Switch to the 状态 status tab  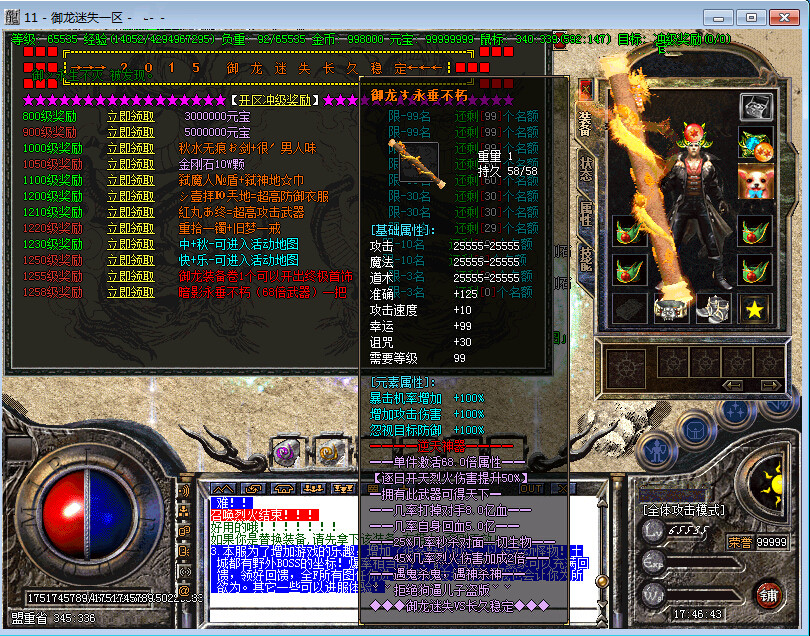coord(585,168)
